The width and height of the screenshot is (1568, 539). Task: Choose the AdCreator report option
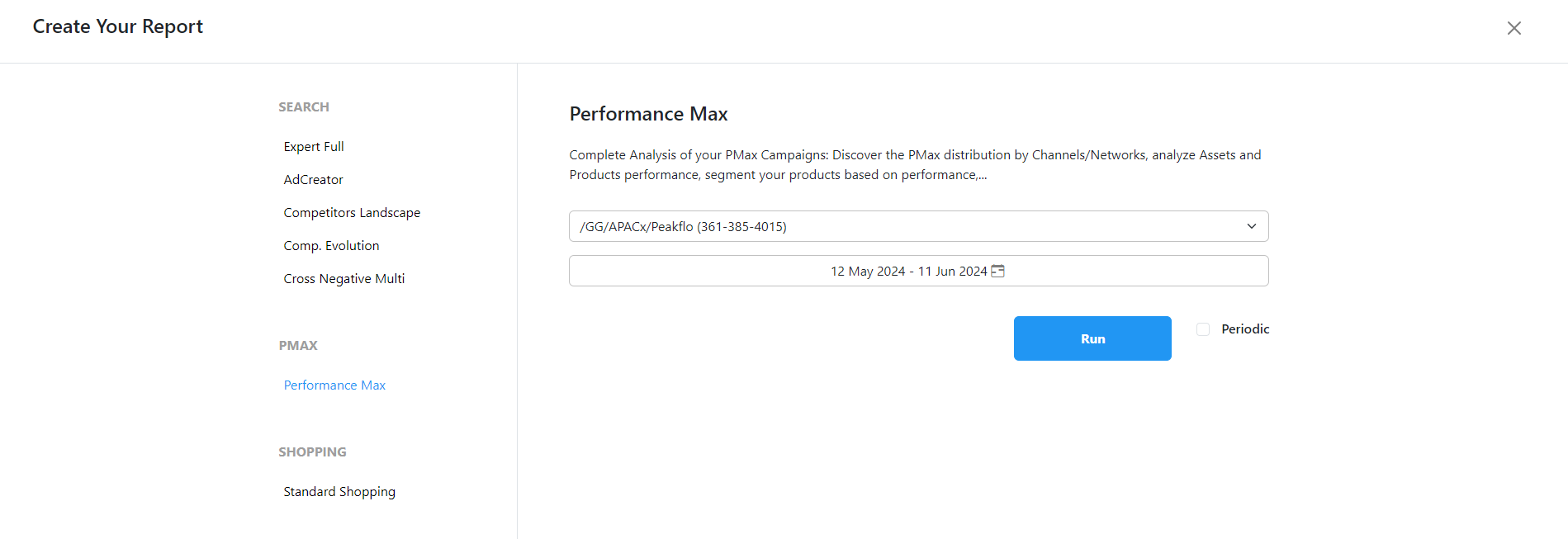[x=313, y=179]
